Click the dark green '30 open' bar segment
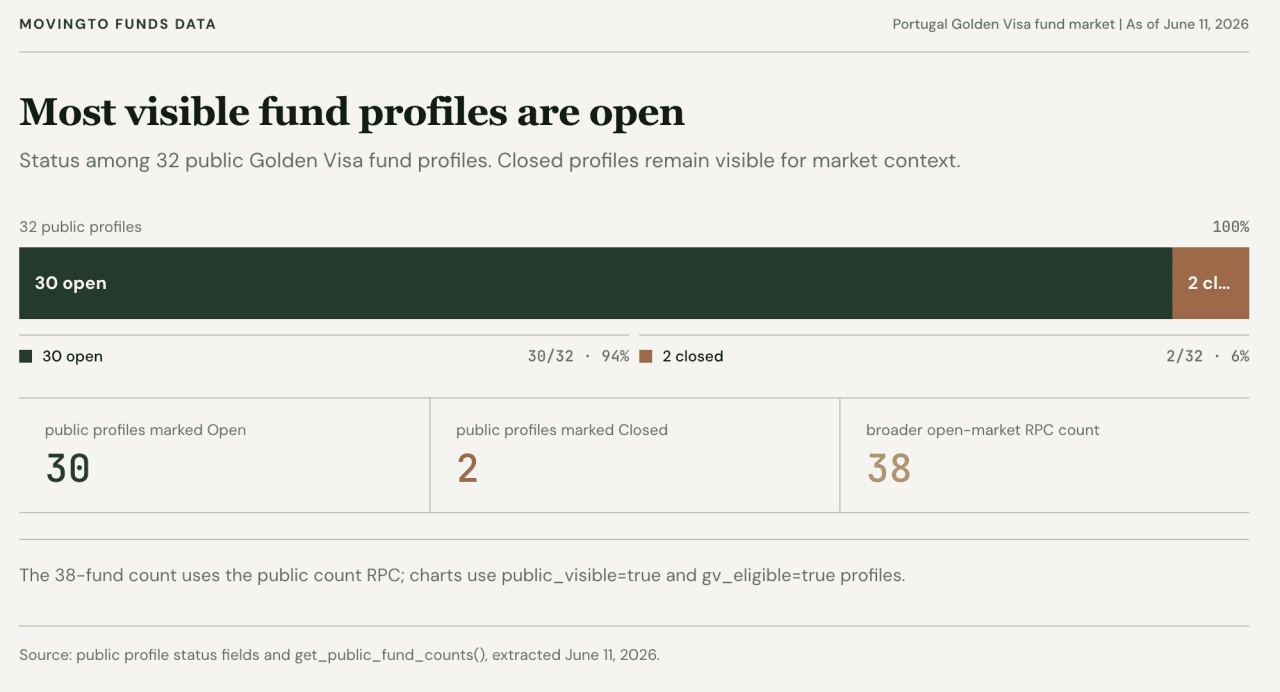1280x692 pixels. point(596,283)
